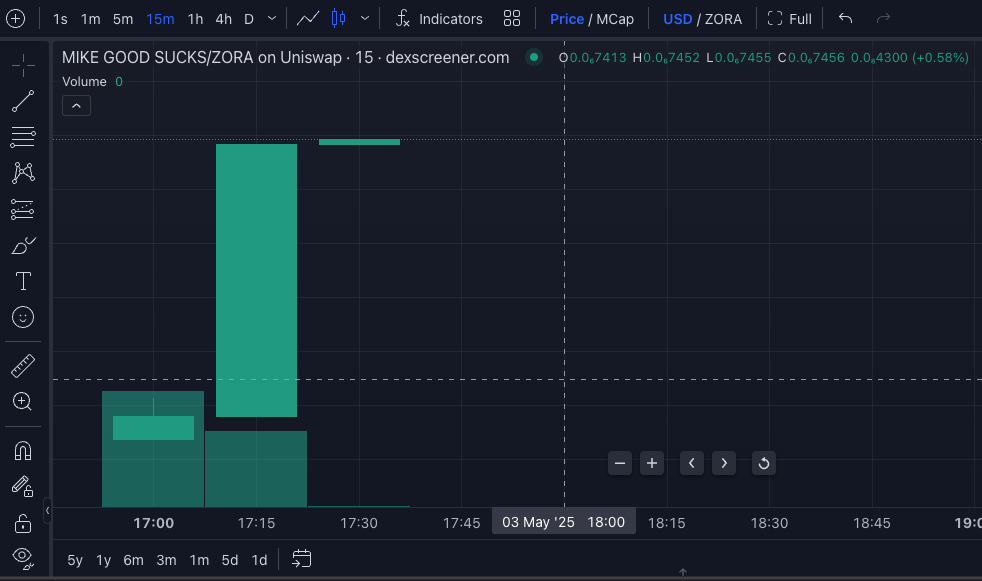Open the go to date calendar
The height and width of the screenshot is (581, 982).
(x=301, y=559)
